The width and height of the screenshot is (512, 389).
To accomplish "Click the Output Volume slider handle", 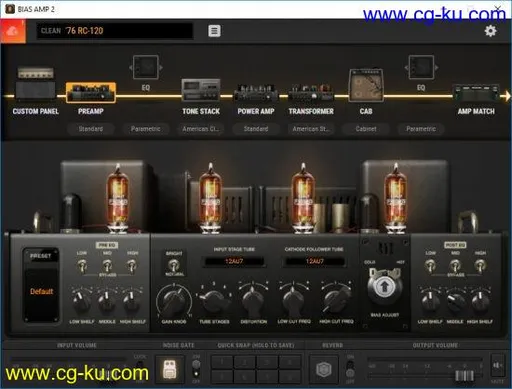I will point(464,376).
